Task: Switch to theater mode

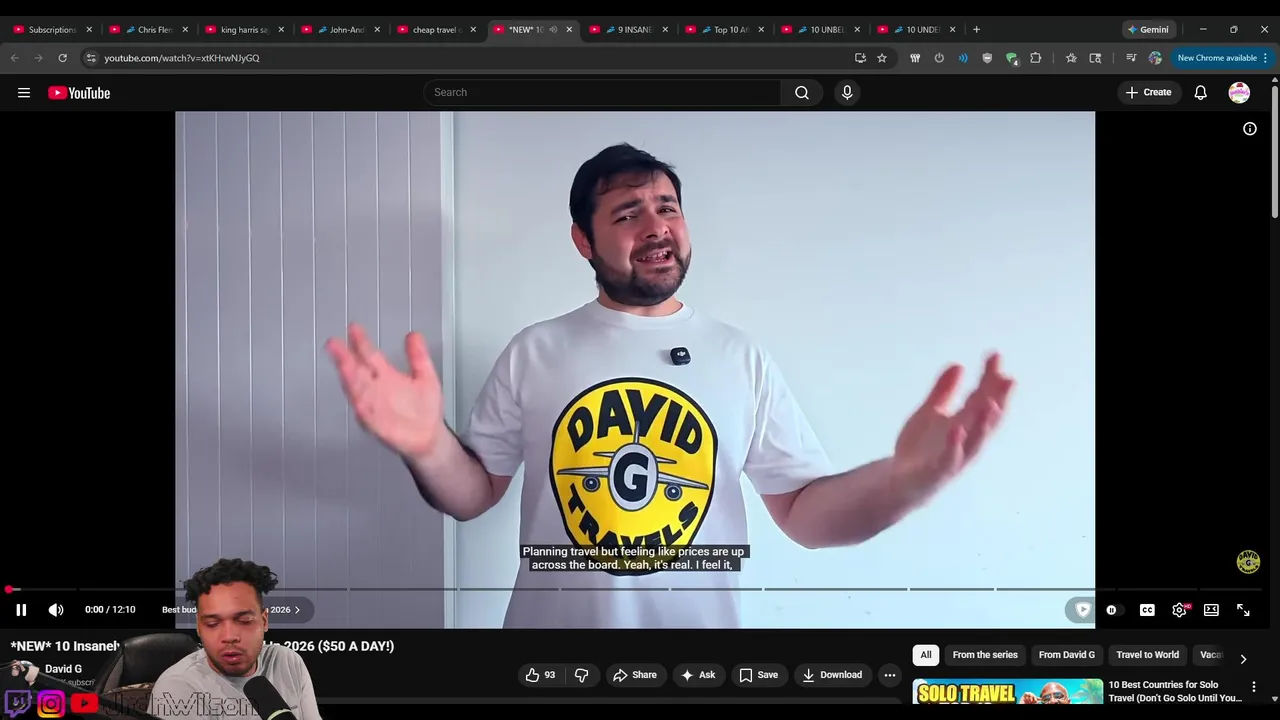Action: [1211, 610]
